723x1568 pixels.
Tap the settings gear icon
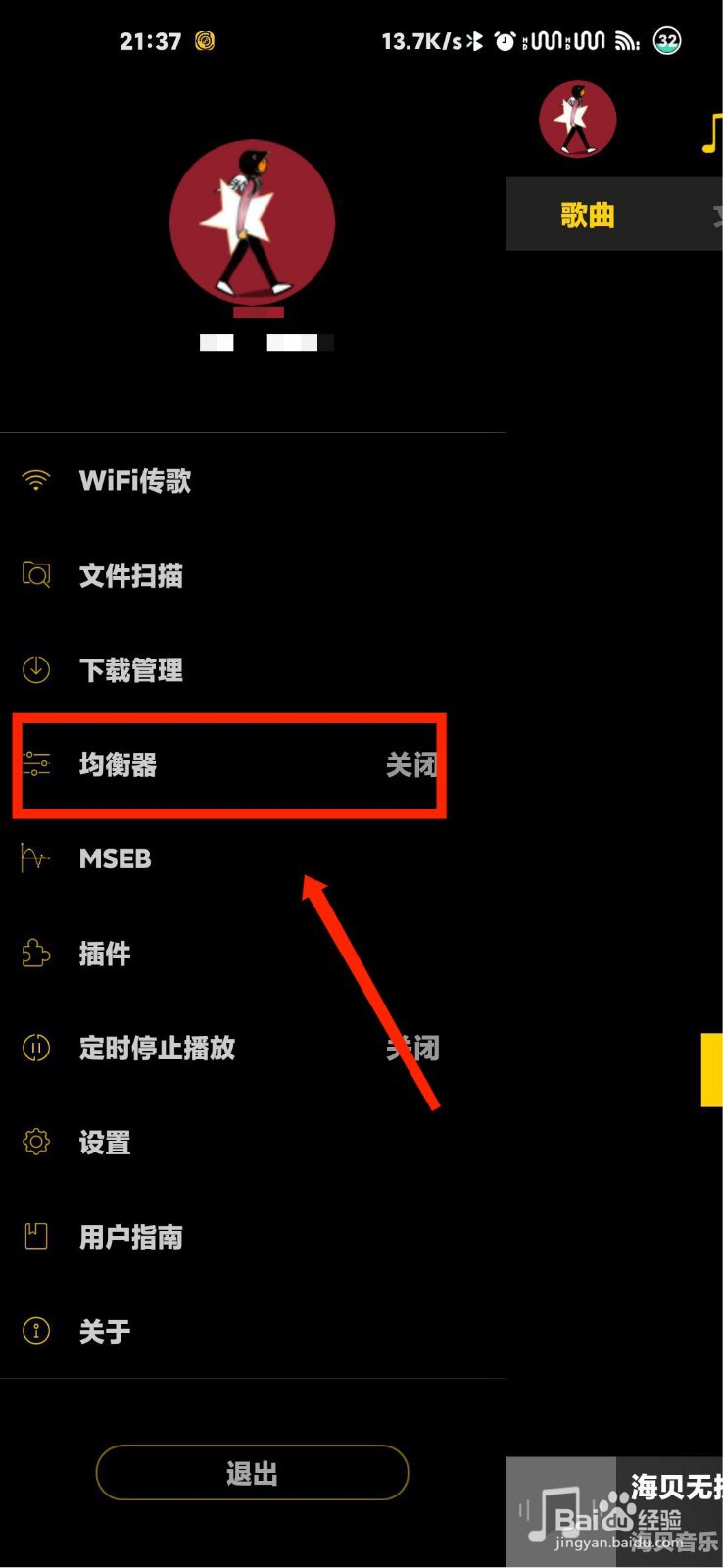click(x=36, y=1142)
